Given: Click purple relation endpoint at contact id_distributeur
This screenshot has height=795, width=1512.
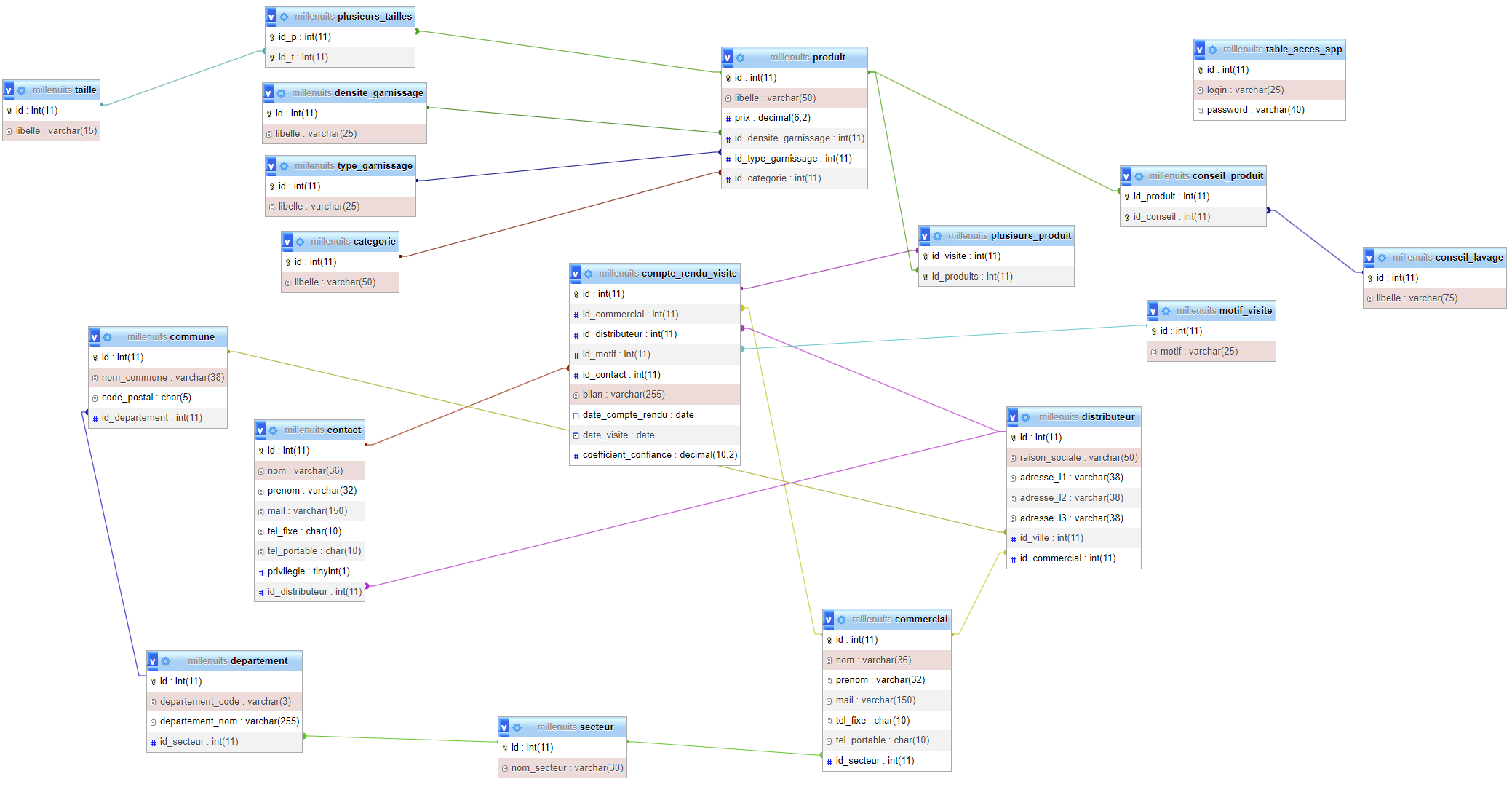Looking at the screenshot, I should point(367,586).
